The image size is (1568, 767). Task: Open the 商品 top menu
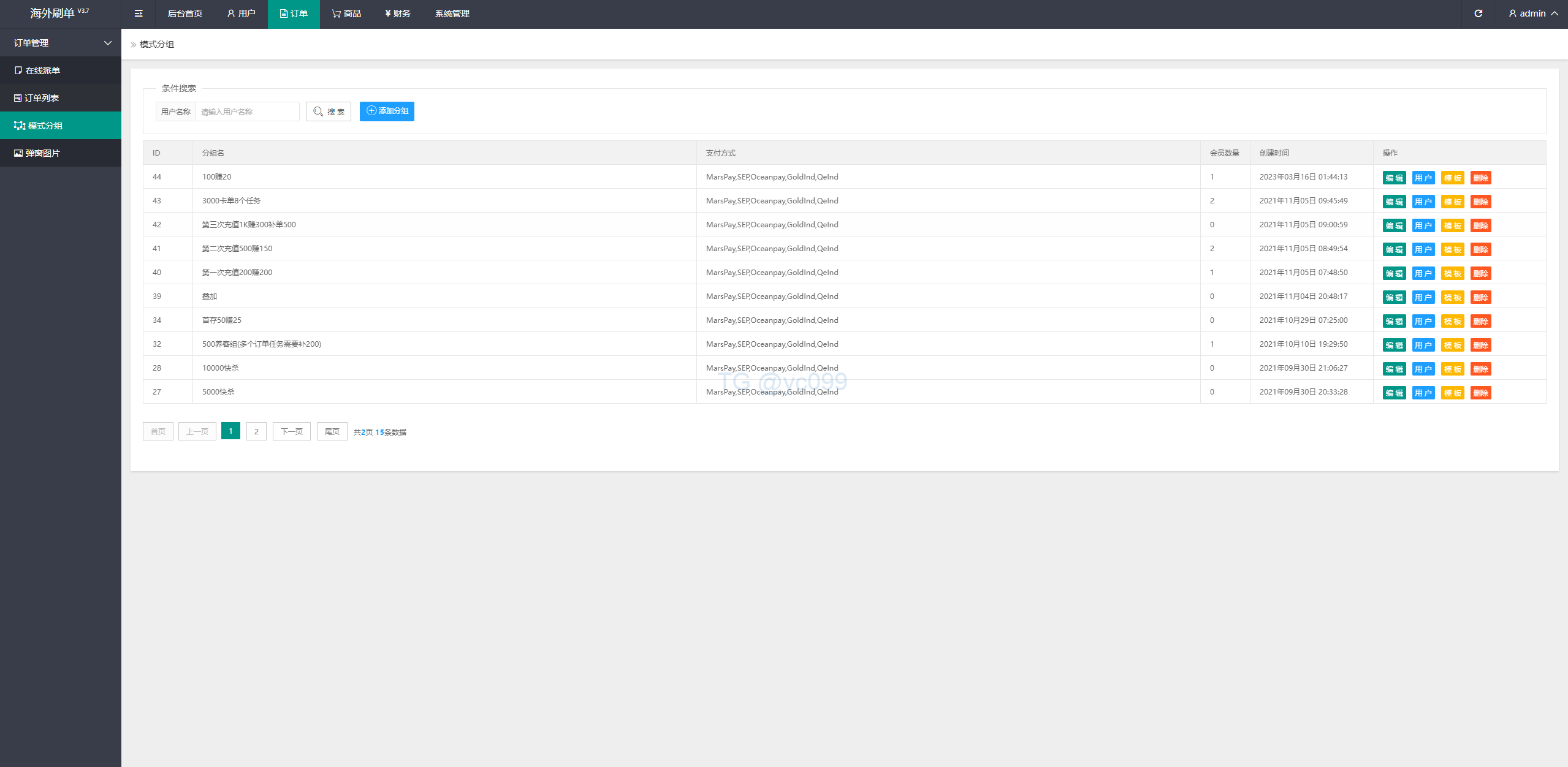pos(346,13)
